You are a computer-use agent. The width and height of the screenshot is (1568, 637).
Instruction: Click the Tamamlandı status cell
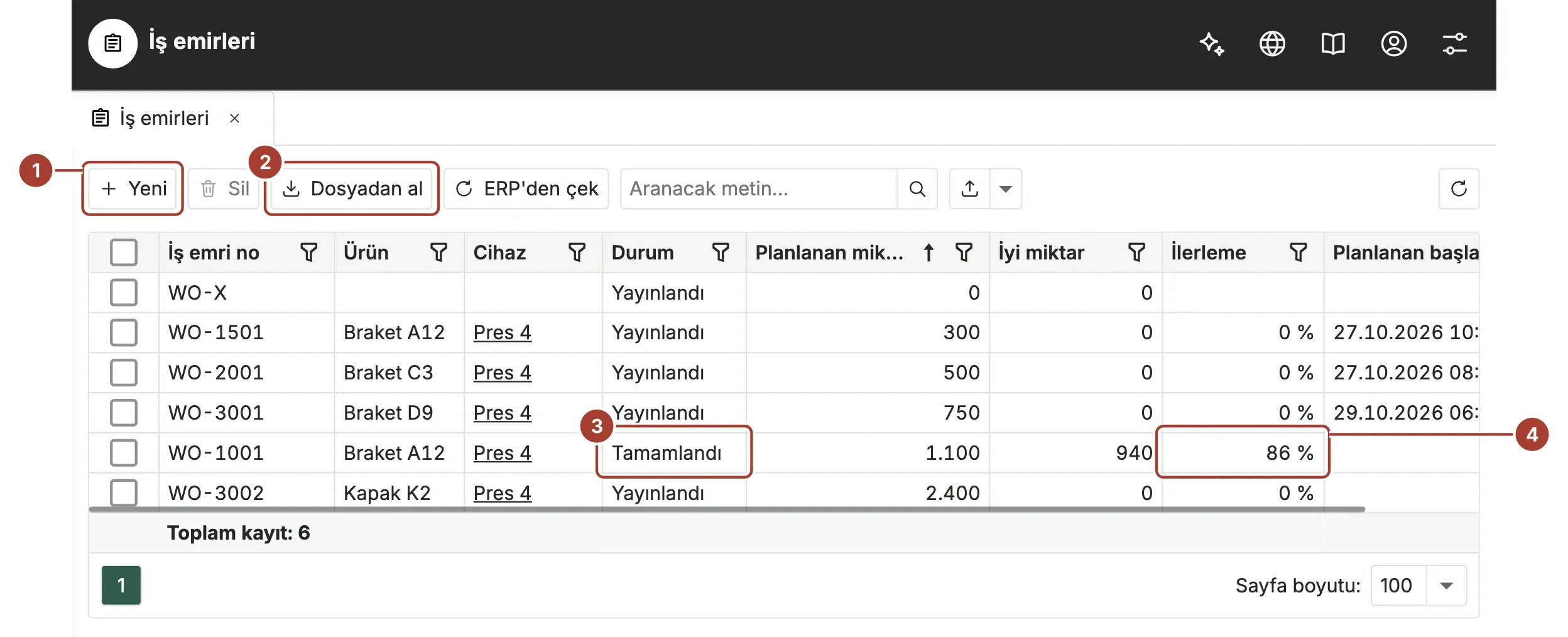(674, 453)
